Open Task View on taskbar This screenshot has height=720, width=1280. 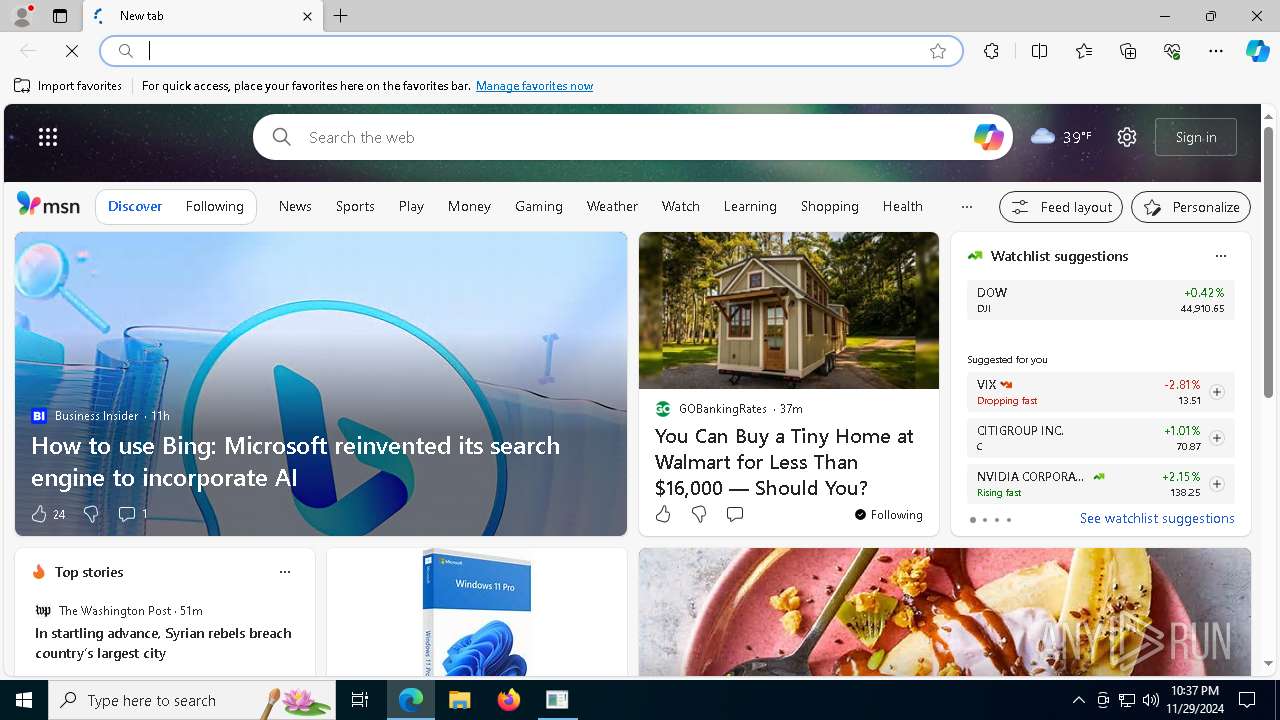pos(360,700)
